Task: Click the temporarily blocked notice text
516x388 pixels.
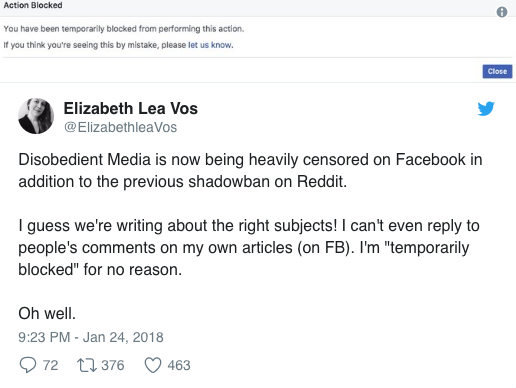Action: [x=124, y=29]
